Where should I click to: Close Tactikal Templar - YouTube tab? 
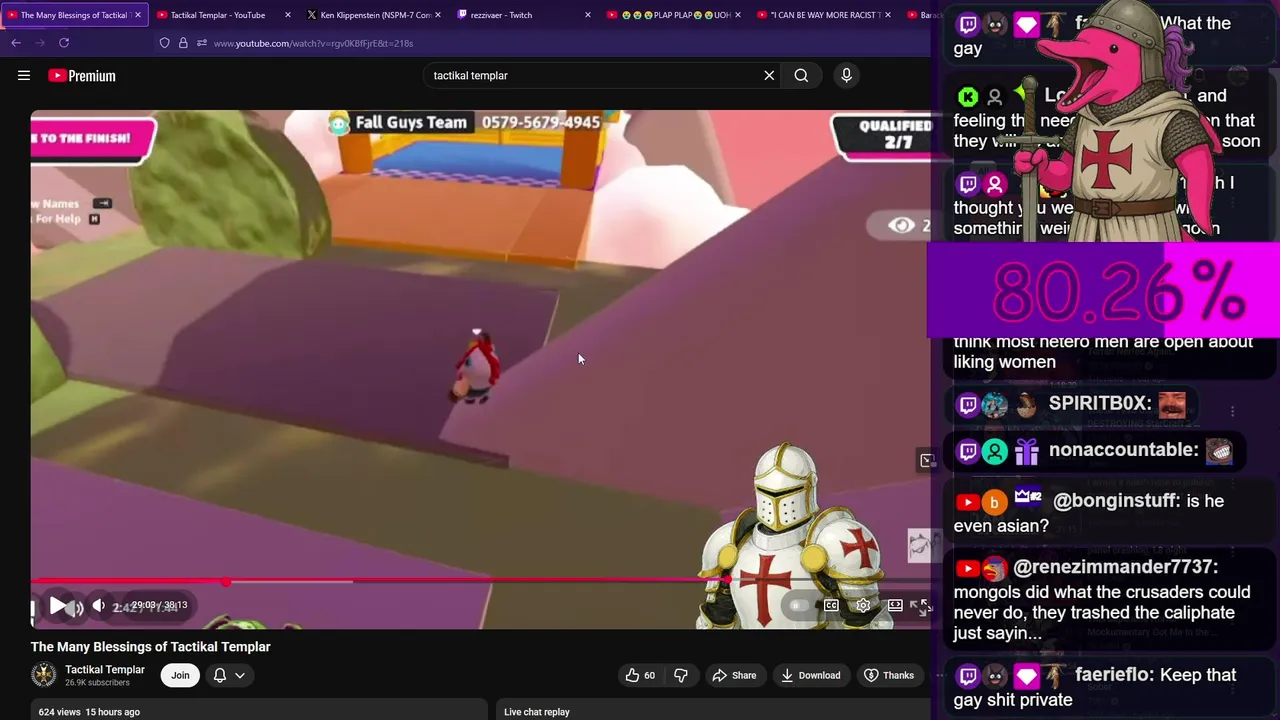click(x=288, y=15)
